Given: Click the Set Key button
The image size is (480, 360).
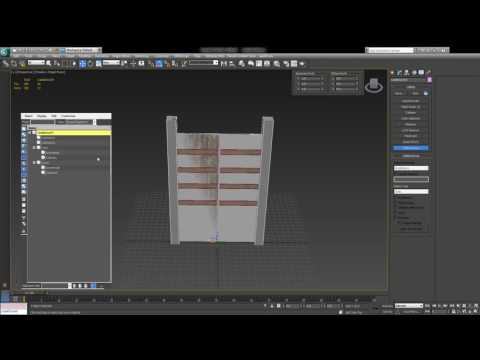Looking at the screenshot, I should tap(387, 312).
